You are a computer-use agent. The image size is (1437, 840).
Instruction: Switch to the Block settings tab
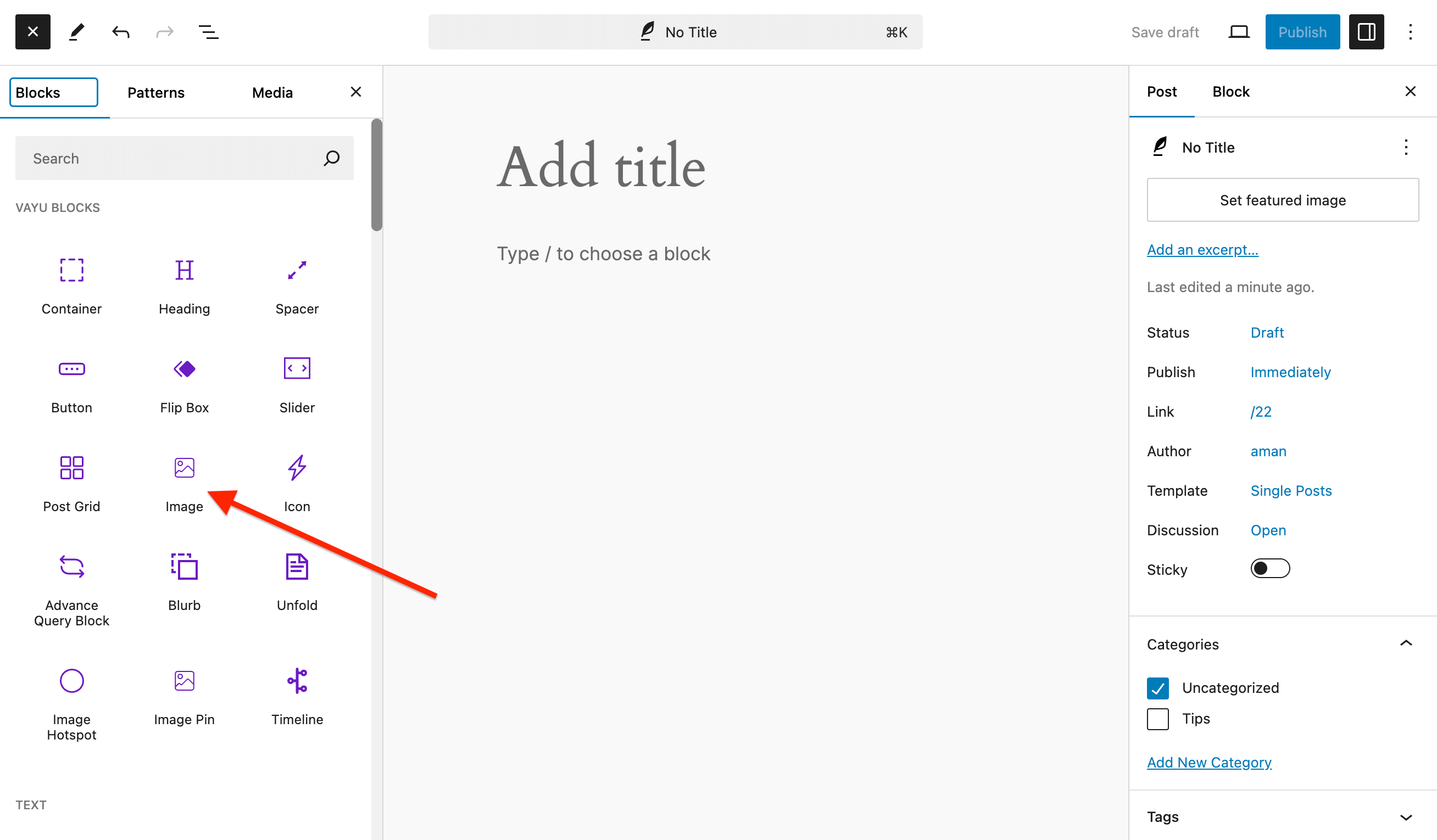(x=1230, y=92)
